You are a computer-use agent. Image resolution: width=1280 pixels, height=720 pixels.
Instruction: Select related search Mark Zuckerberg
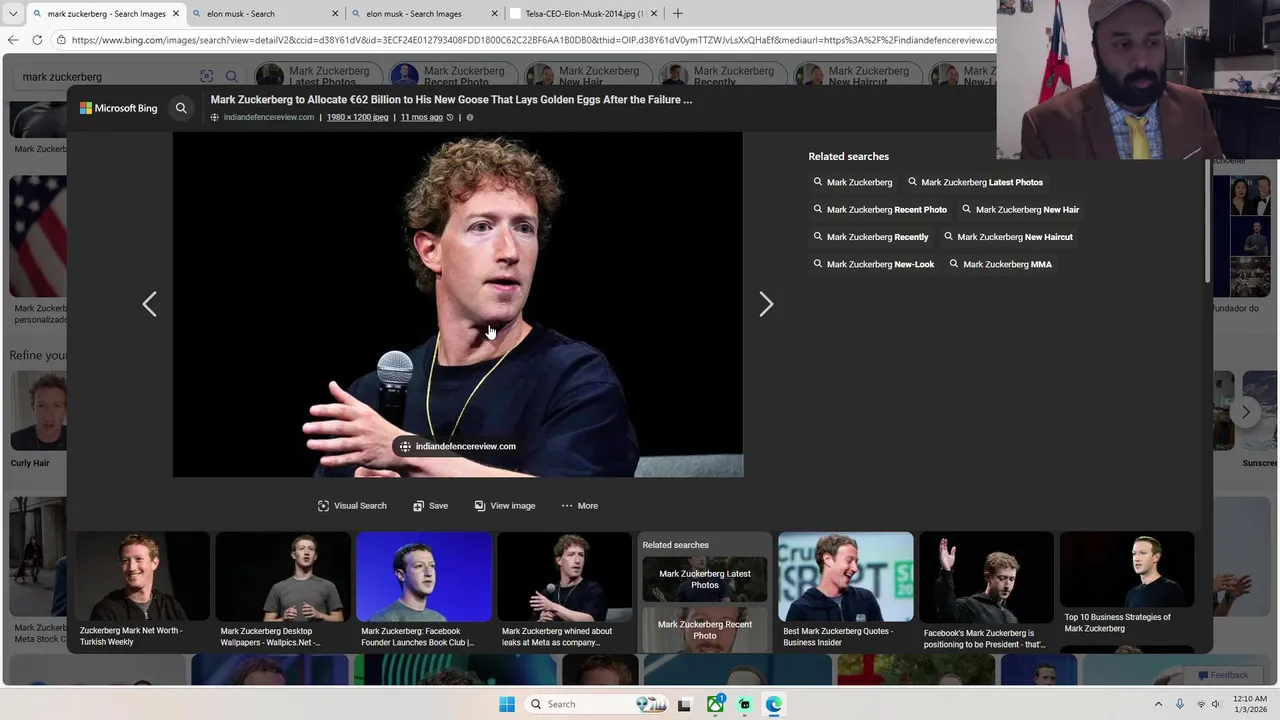coord(852,182)
